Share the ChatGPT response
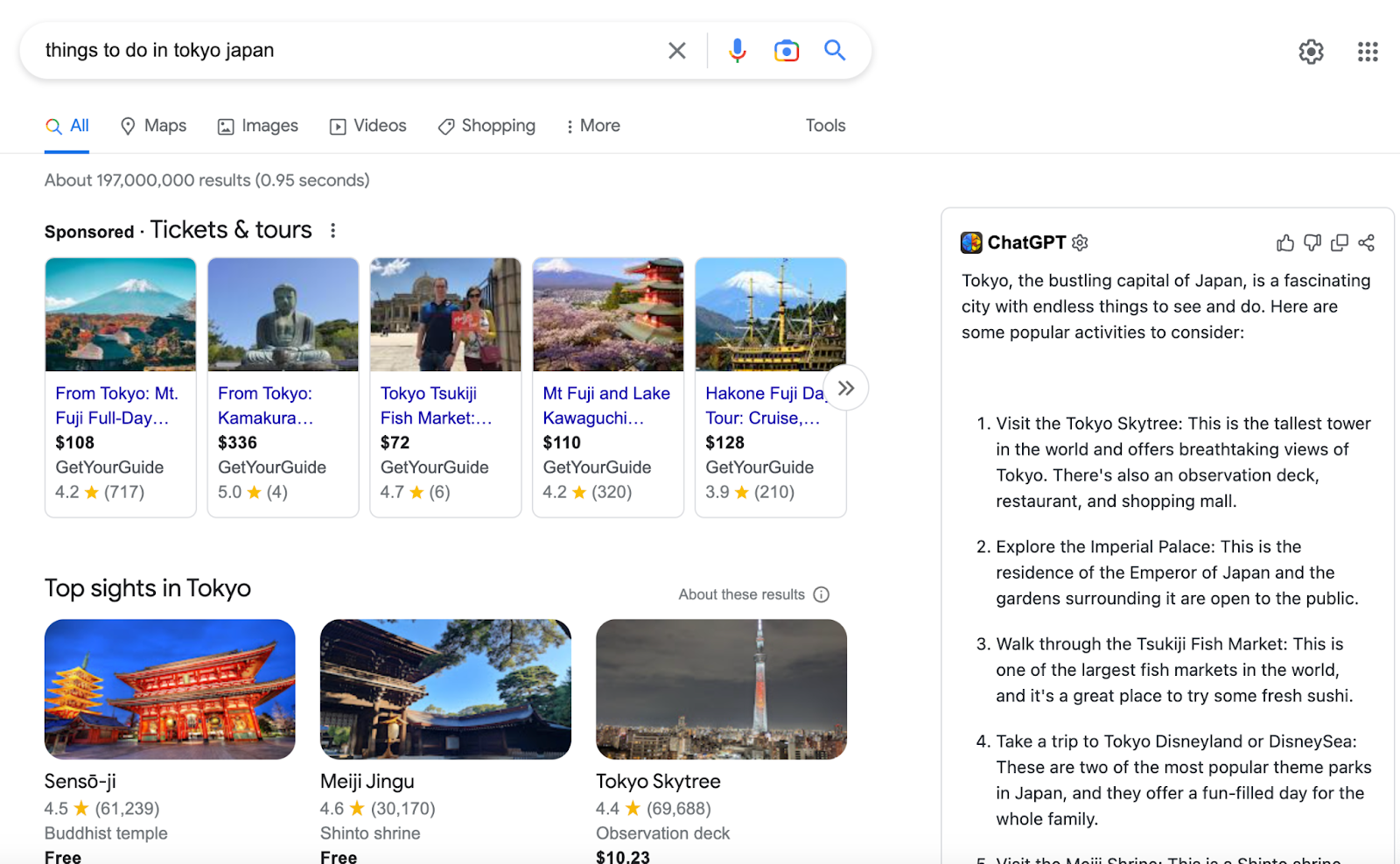The height and width of the screenshot is (864, 1400). (1367, 242)
